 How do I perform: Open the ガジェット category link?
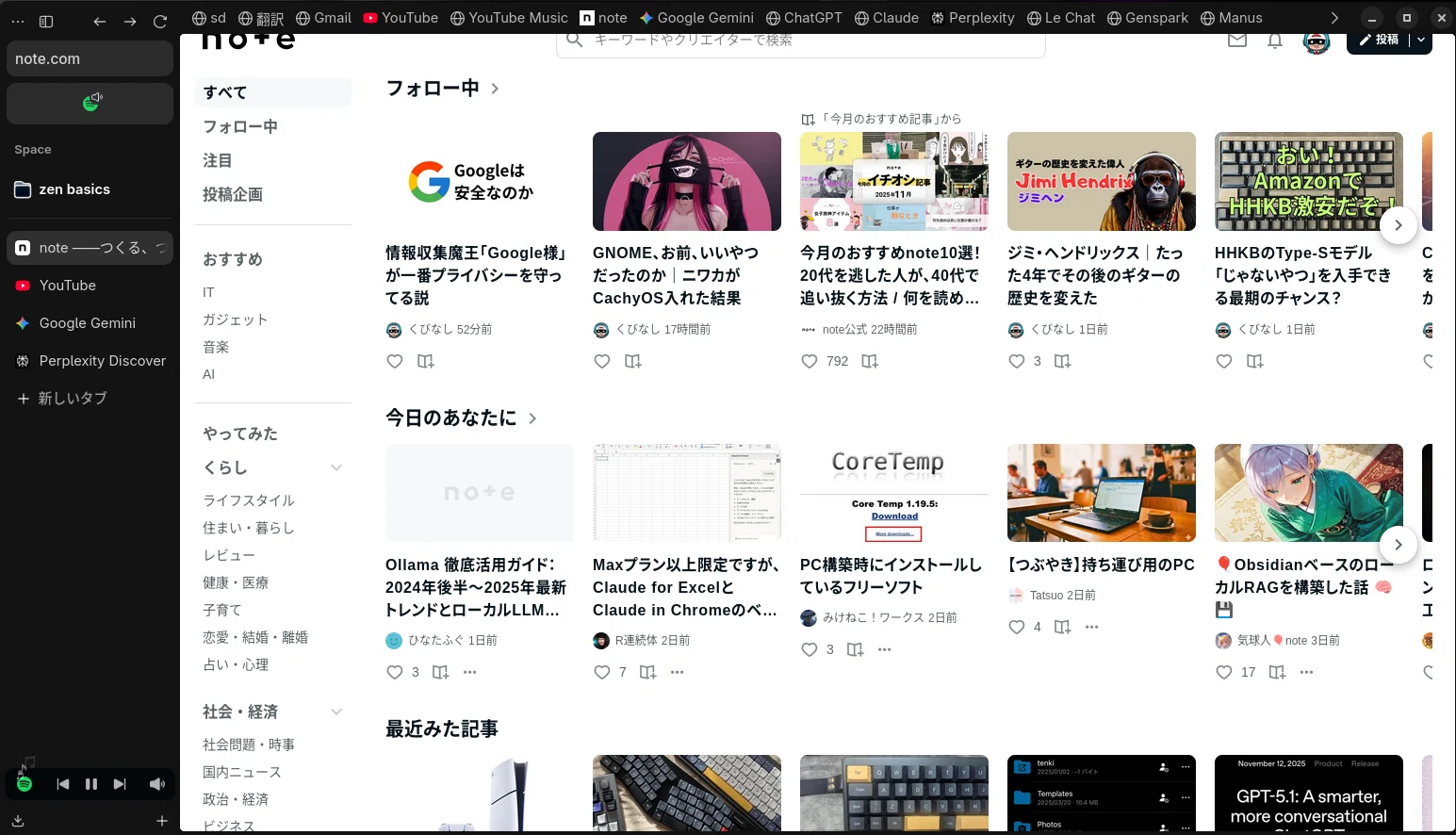tap(236, 319)
